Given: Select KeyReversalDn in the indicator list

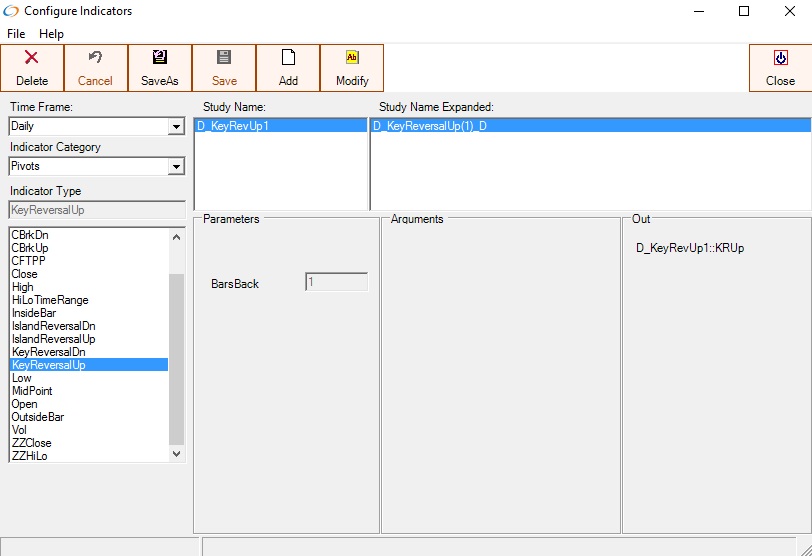Looking at the screenshot, I should tap(48, 352).
